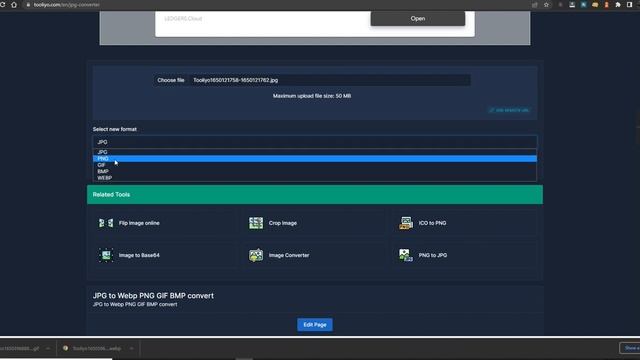Click the orange extension icon in toolbar
Image resolution: width=640 pixels, height=360 pixels.
(x=607, y=5)
